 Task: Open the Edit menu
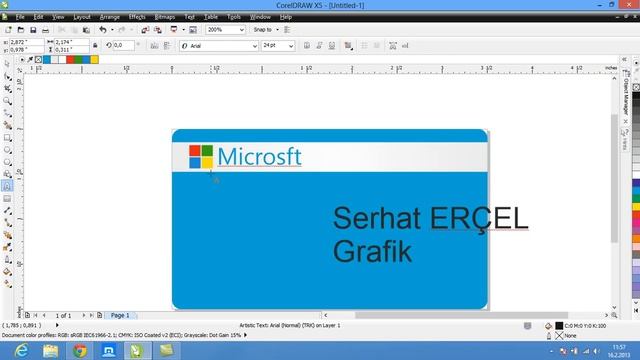[38, 17]
